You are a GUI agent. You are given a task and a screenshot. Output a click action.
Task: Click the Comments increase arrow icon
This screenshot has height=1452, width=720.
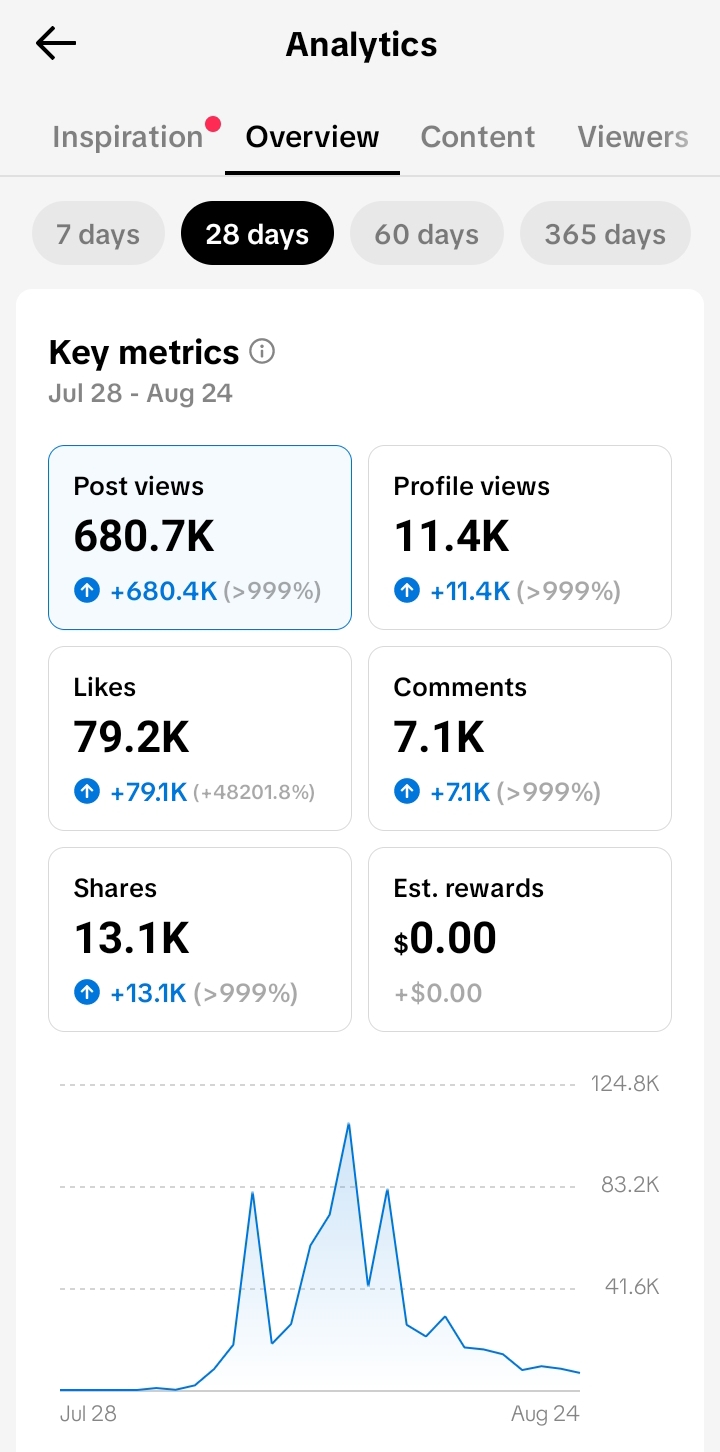click(407, 792)
